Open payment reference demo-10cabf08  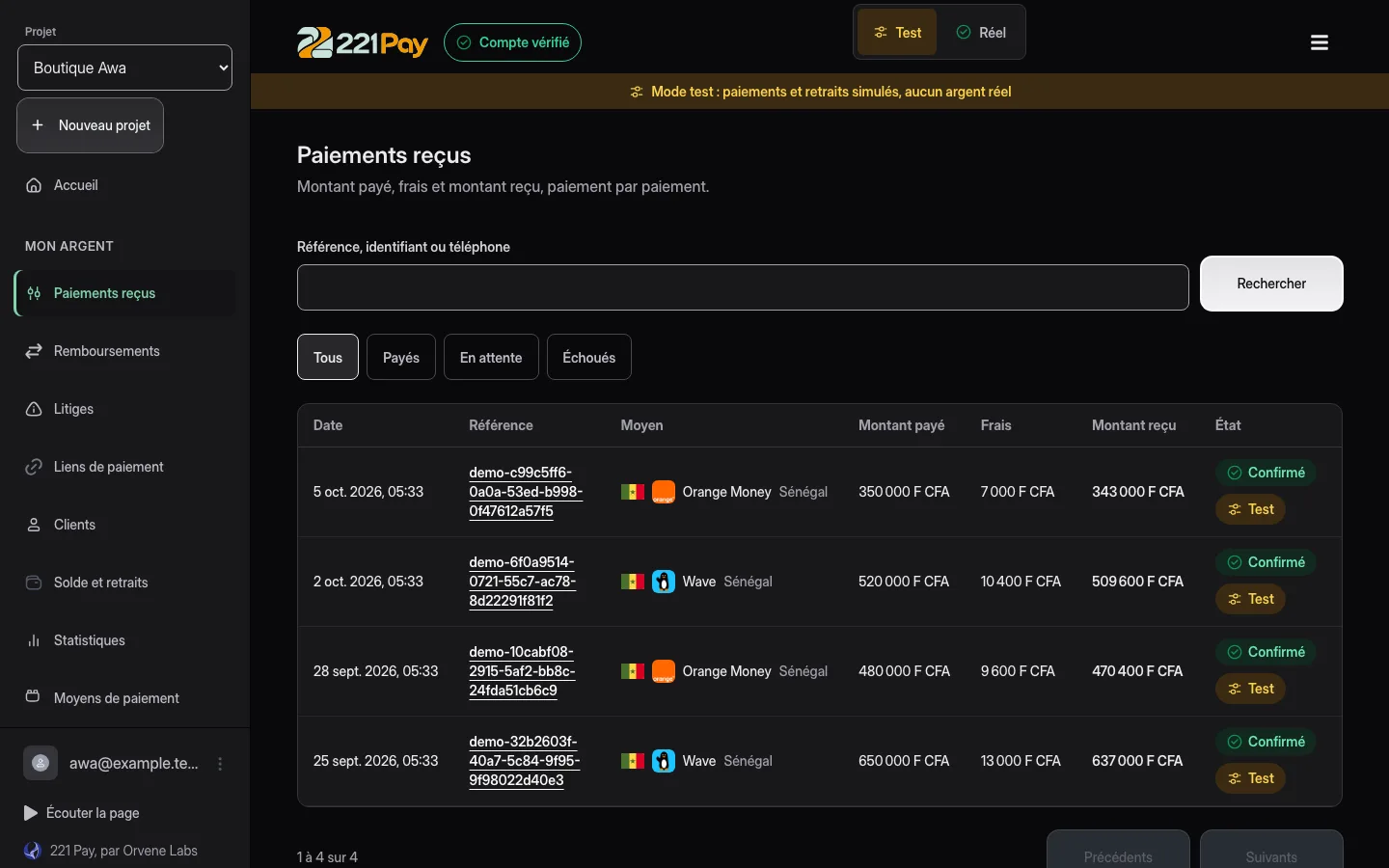(x=522, y=671)
